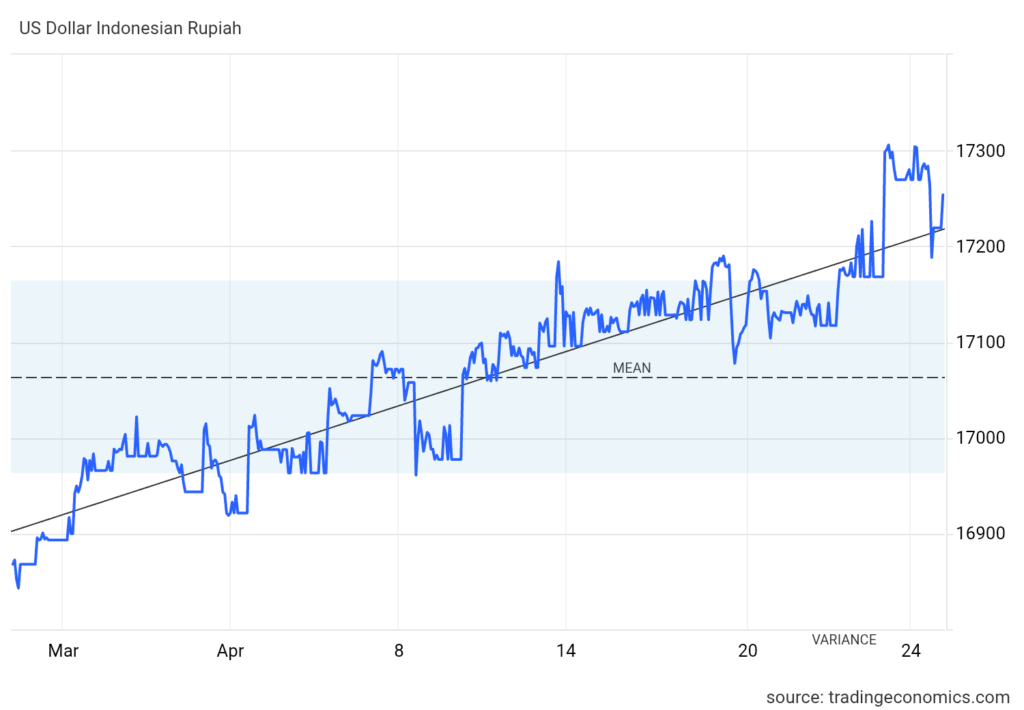This screenshot has width=1024, height=710.
Task: Click the final data point at the line's right end
Action: [943, 195]
